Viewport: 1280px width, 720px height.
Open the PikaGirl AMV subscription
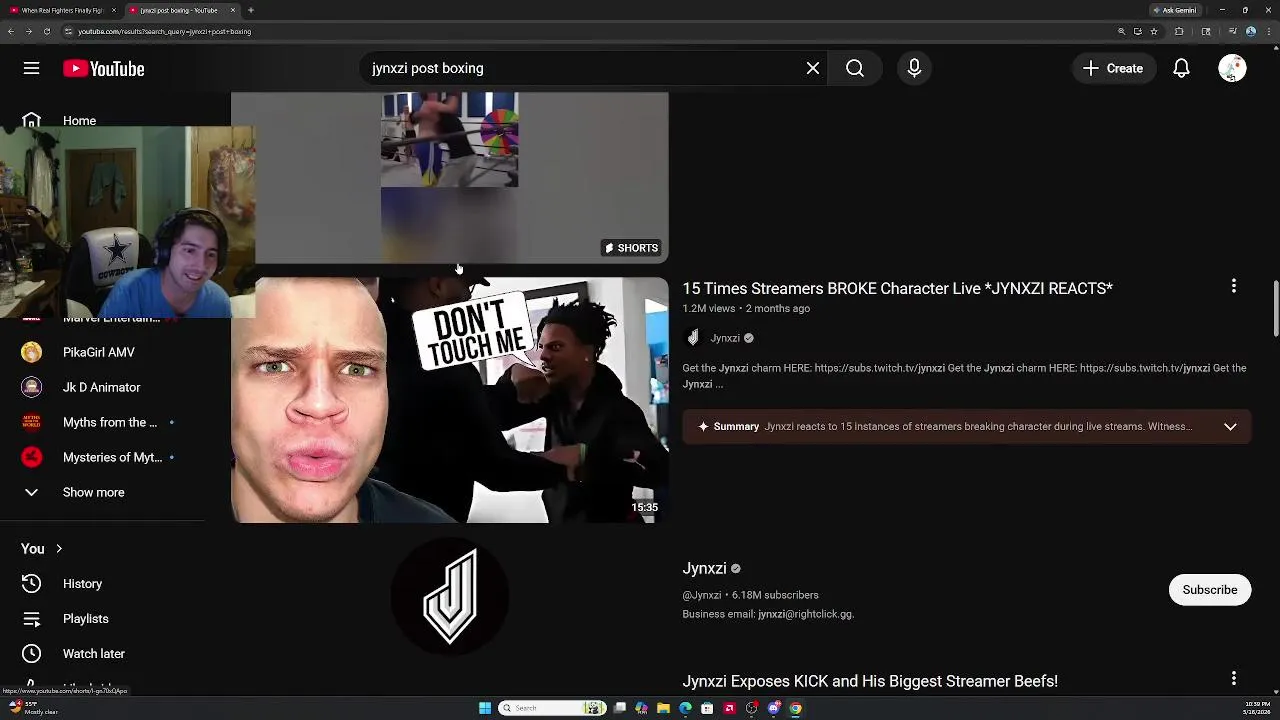[x=98, y=352]
